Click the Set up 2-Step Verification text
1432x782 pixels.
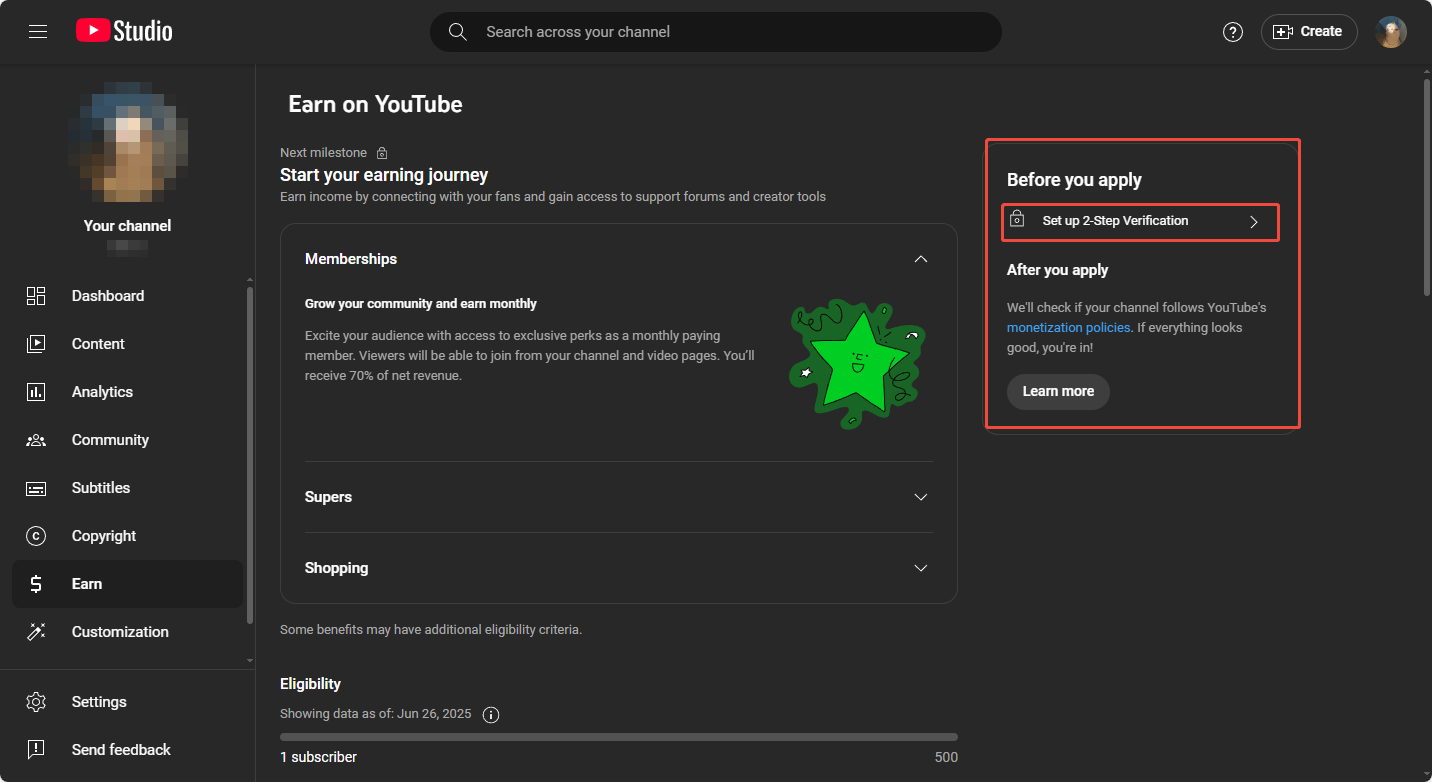[x=1115, y=221]
